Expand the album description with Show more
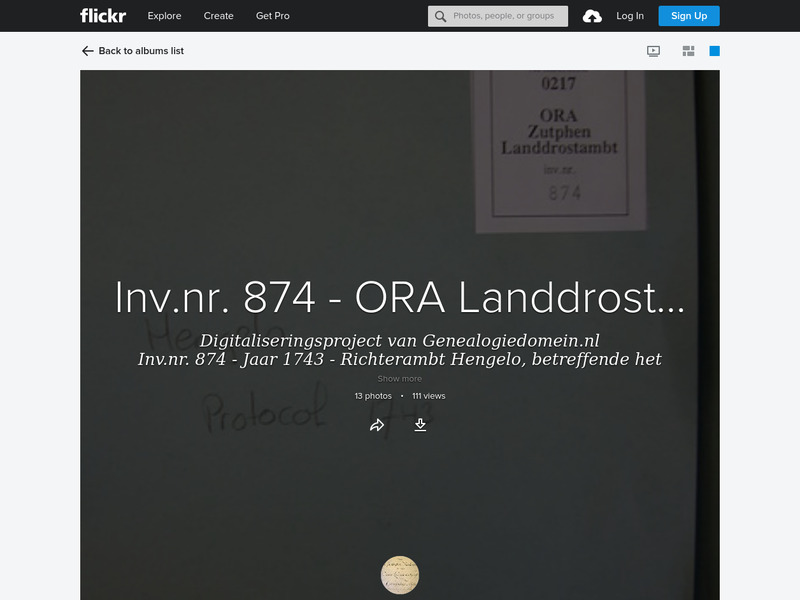This screenshot has height=600, width=800. [400, 378]
